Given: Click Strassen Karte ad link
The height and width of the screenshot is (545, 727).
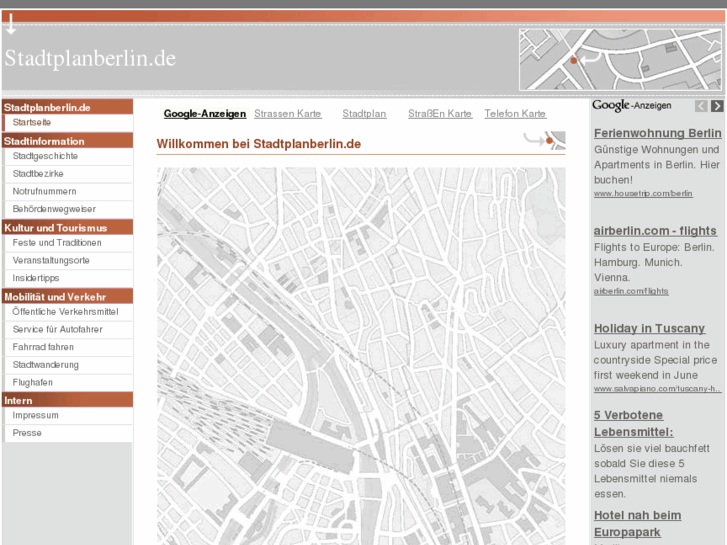Looking at the screenshot, I should click(x=287, y=114).
